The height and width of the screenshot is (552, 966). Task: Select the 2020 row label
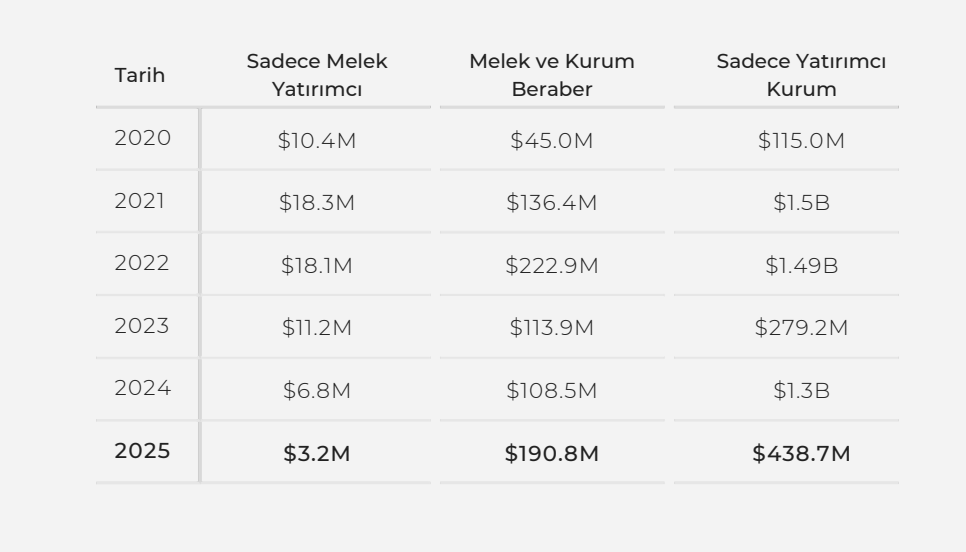pyautogui.click(x=143, y=138)
